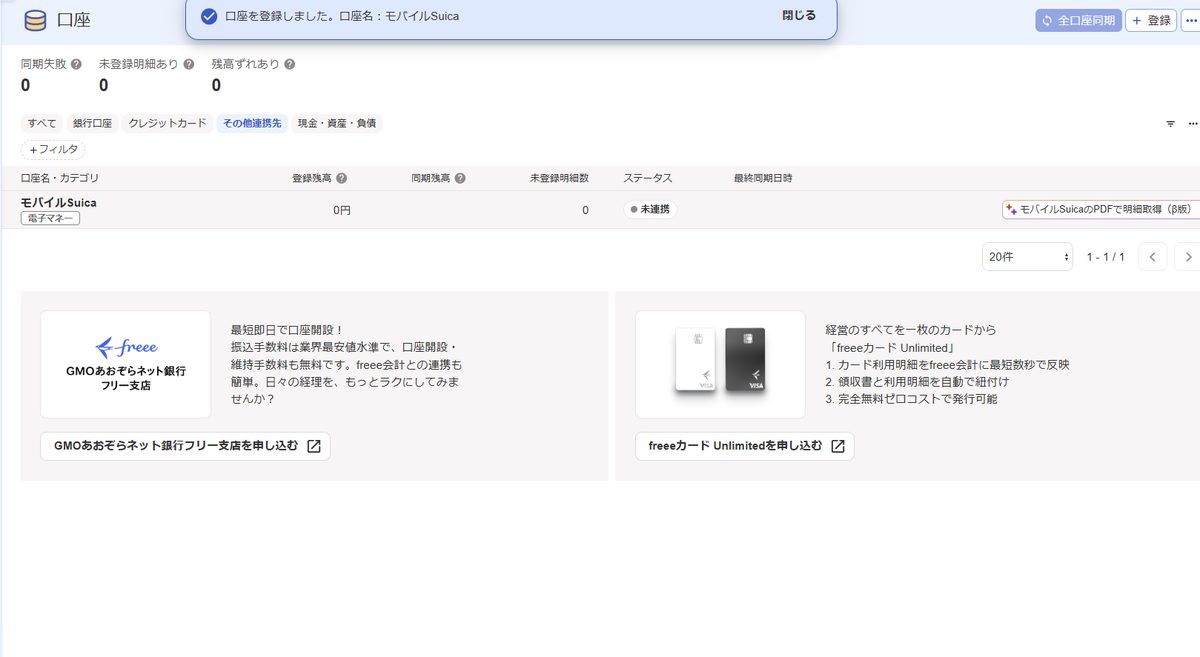The height and width of the screenshot is (657, 1200).
Task: Open the 20件 page size dropdown
Action: [x=1027, y=257]
